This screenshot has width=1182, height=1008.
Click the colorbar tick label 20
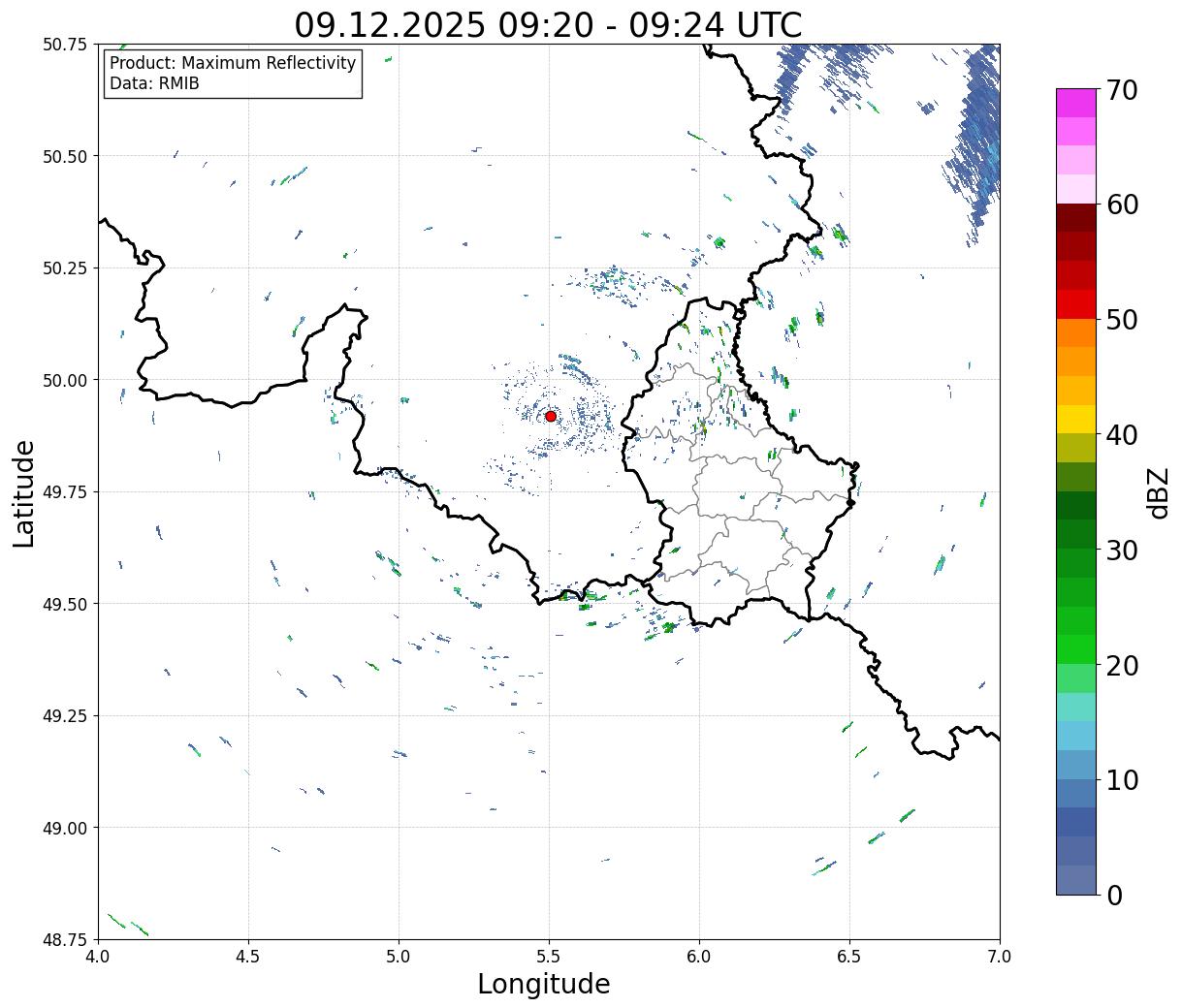[1121, 665]
